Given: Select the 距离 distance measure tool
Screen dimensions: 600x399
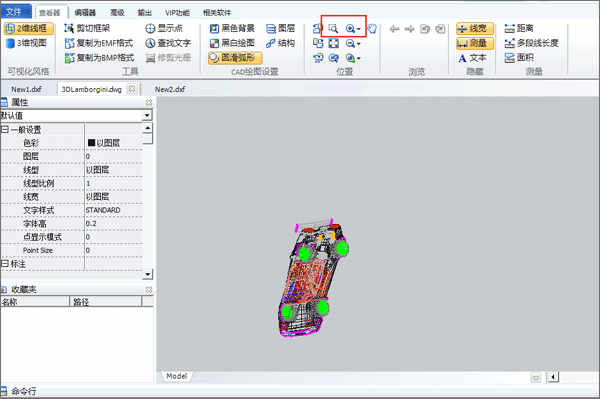Looking at the screenshot, I should coord(518,28).
